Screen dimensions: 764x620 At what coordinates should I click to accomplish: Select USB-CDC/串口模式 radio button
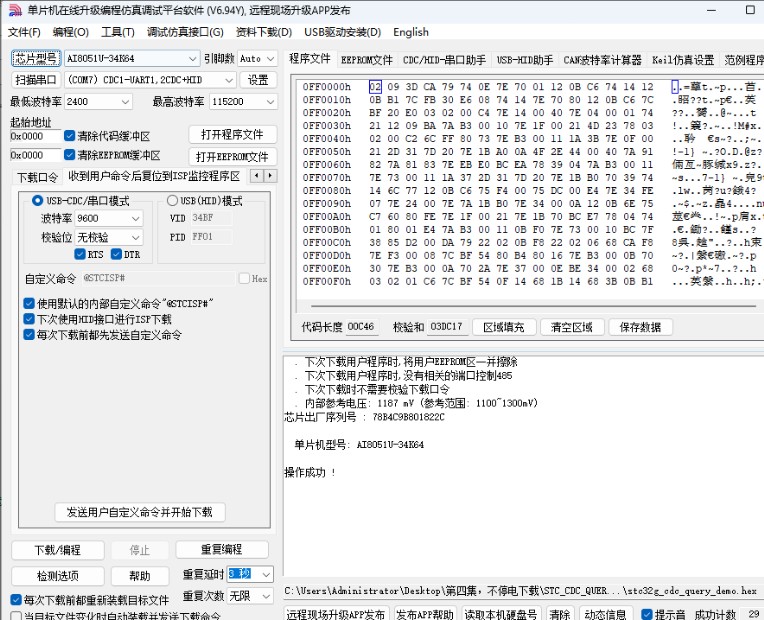click(x=37, y=200)
